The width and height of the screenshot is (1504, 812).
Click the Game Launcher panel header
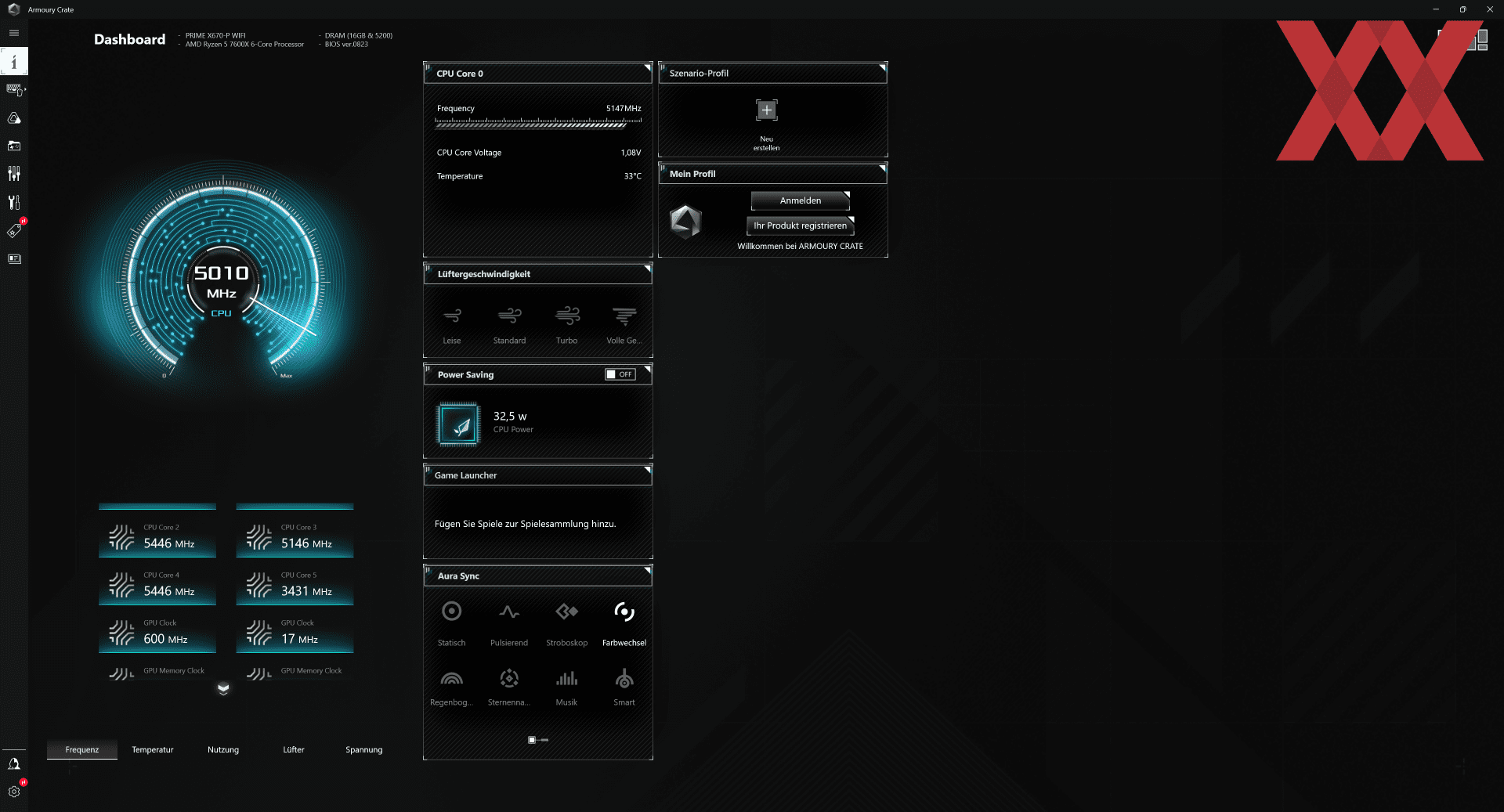tap(538, 475)
